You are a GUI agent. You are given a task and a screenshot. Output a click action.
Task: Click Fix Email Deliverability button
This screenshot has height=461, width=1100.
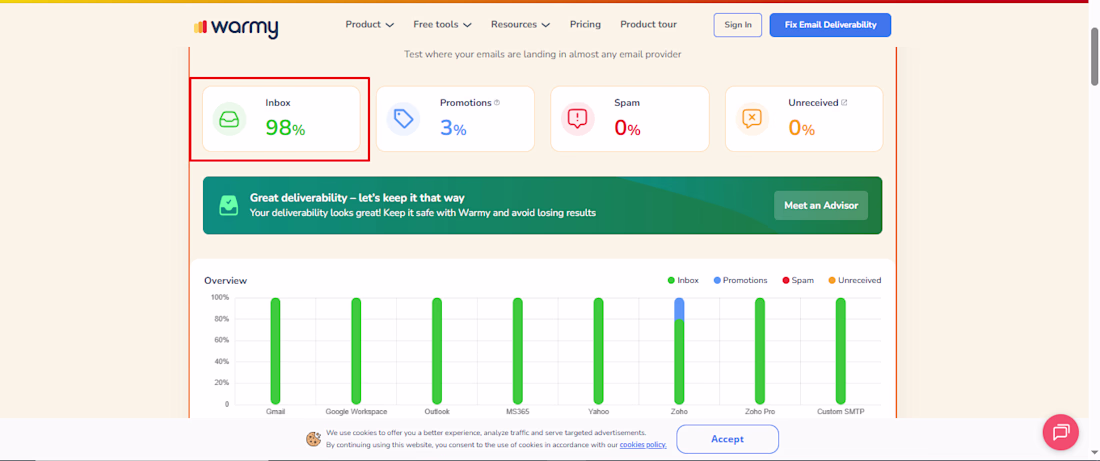point(831,25)
